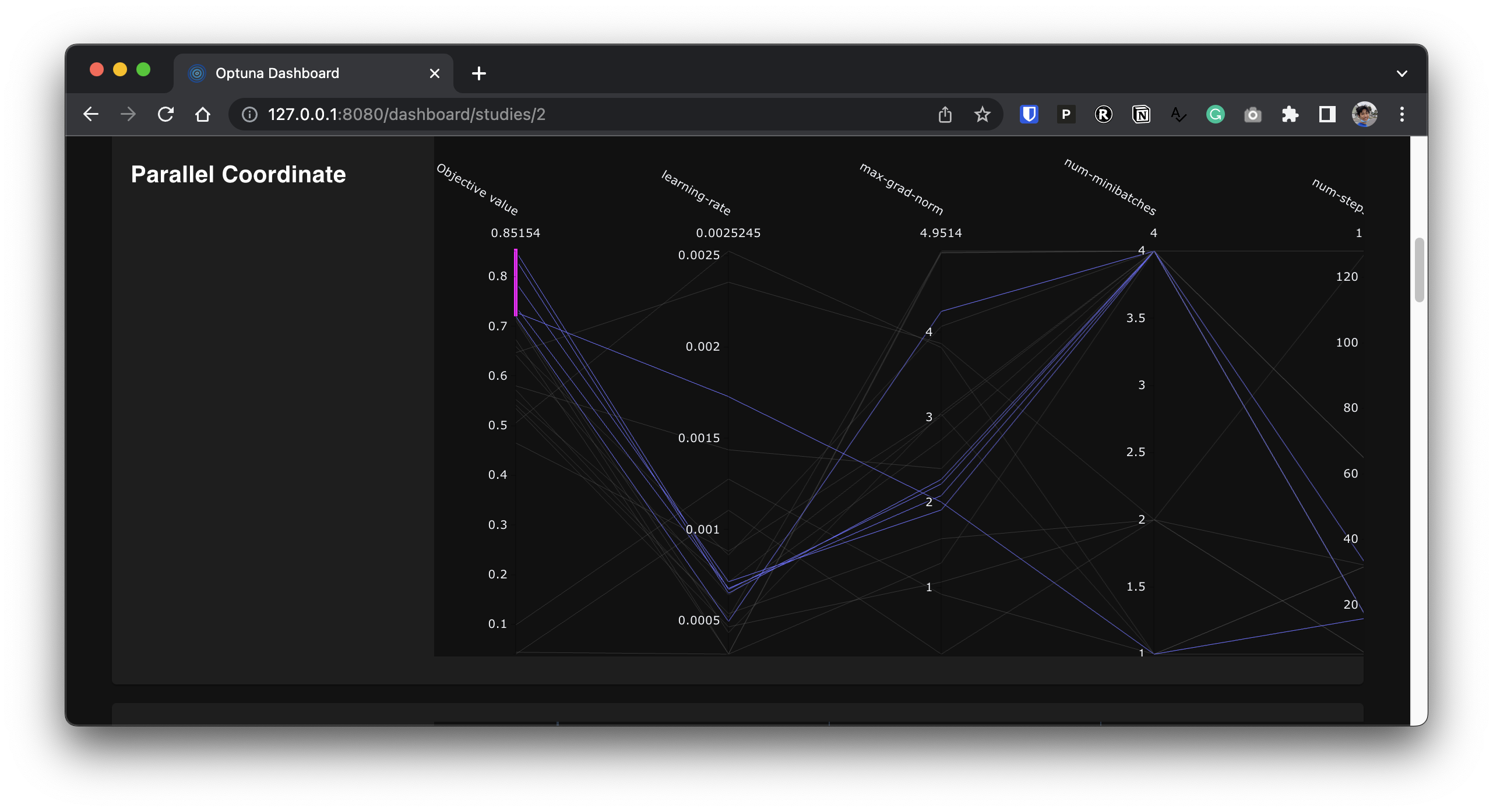The width and height of the screenshot is (1493, 812).
Task: Click the browser profile avatar
Action: [x=1365, y=114]
